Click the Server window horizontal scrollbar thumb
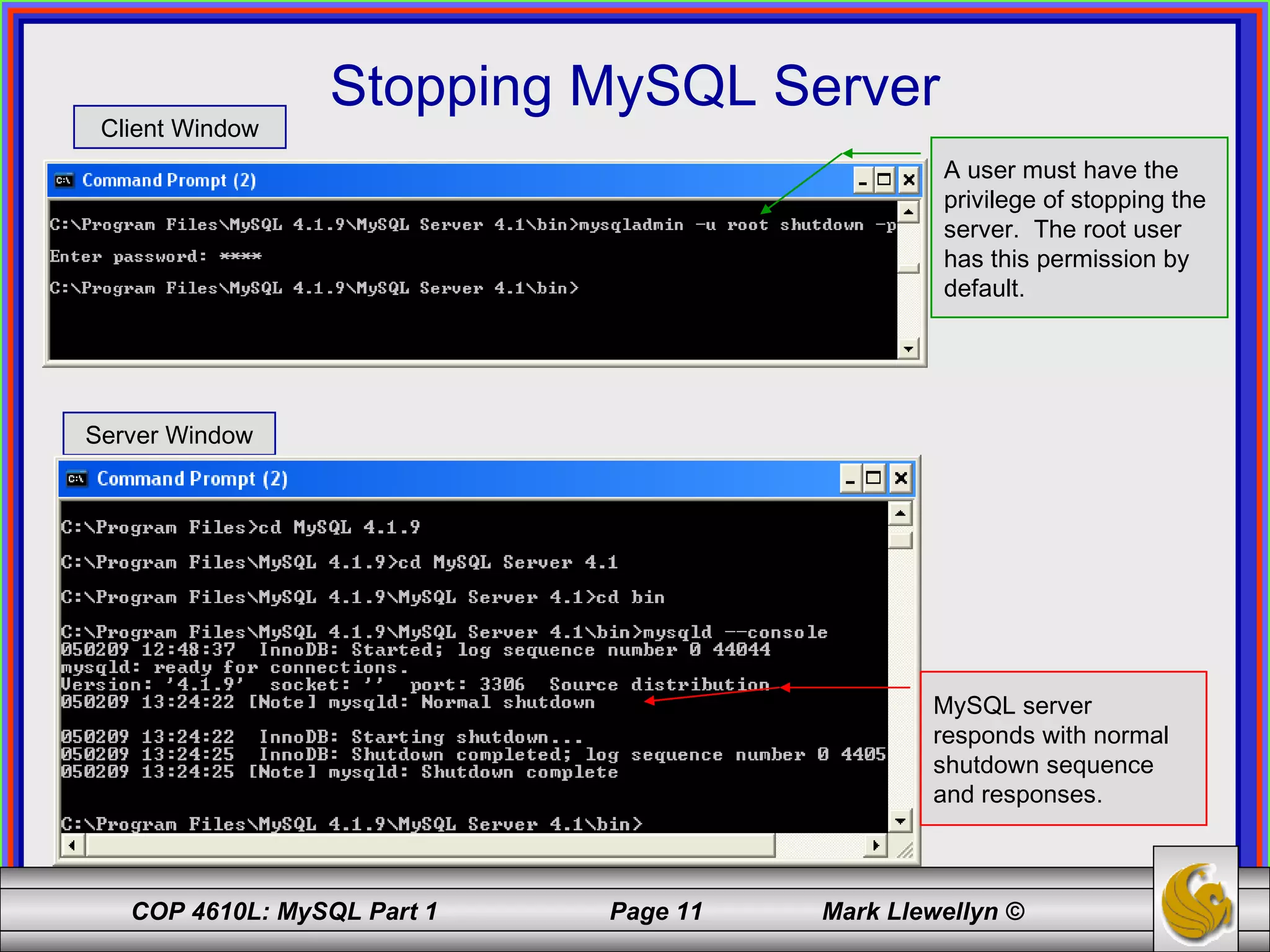The image size is (1270, 952). coord(431,845)
